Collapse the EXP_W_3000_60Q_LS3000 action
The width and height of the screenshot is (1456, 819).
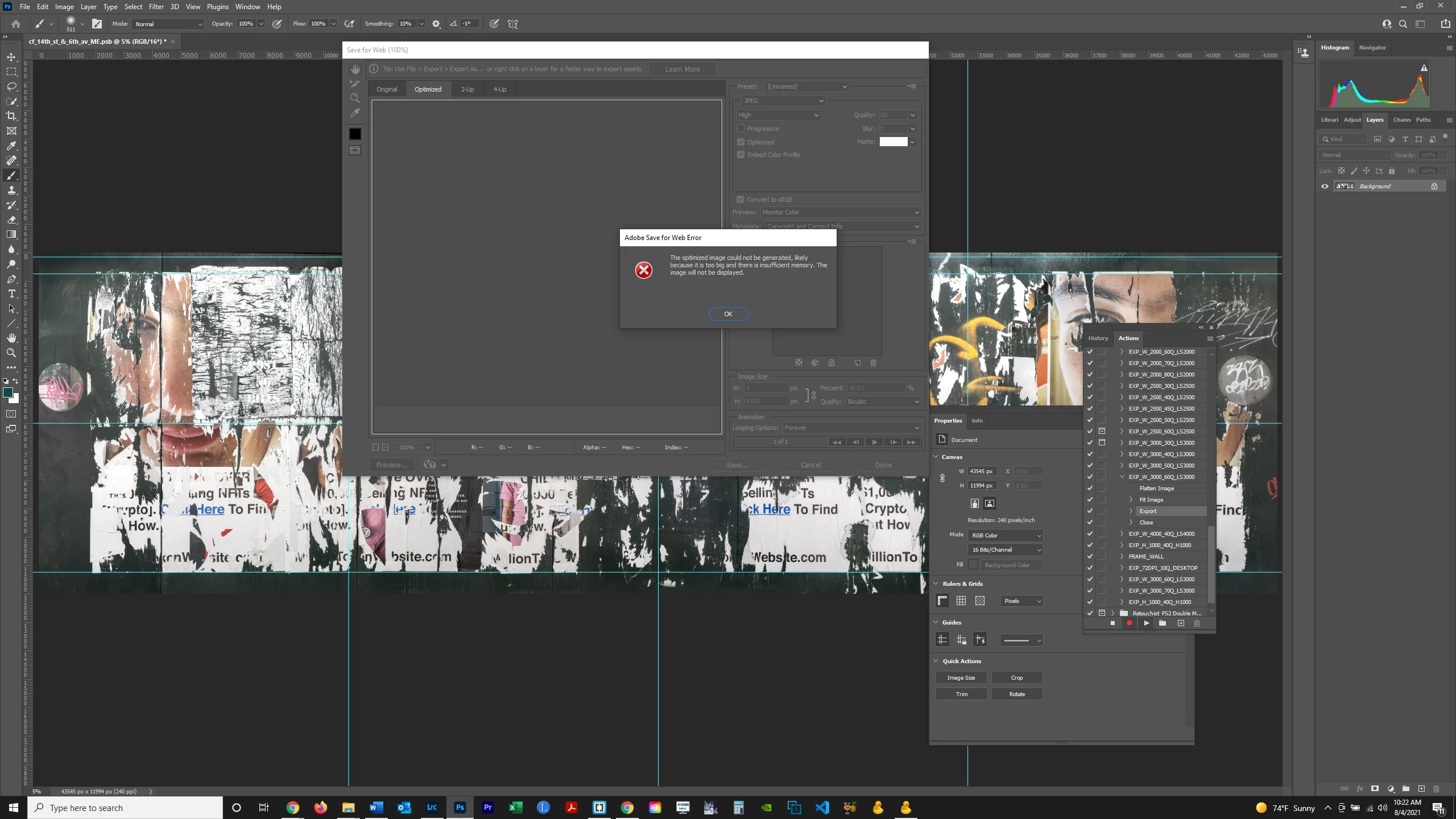[1122, 477]
